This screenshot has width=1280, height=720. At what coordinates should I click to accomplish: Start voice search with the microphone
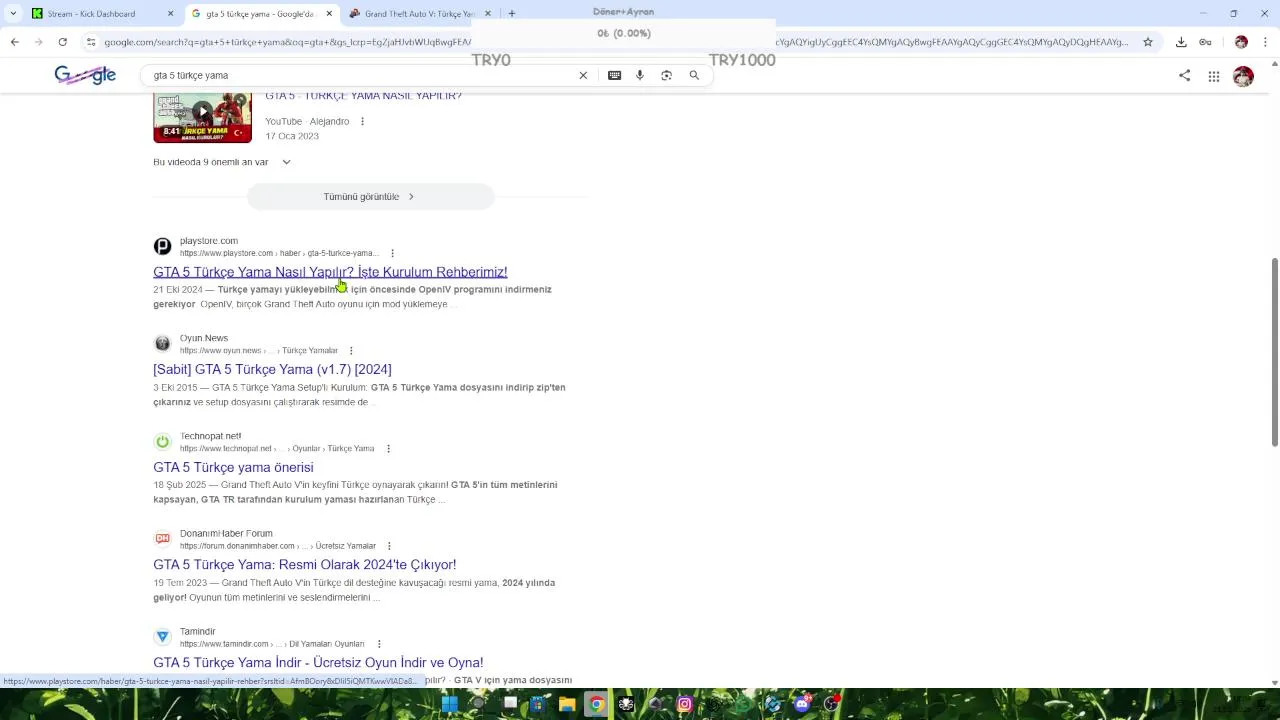pos(640,75)
